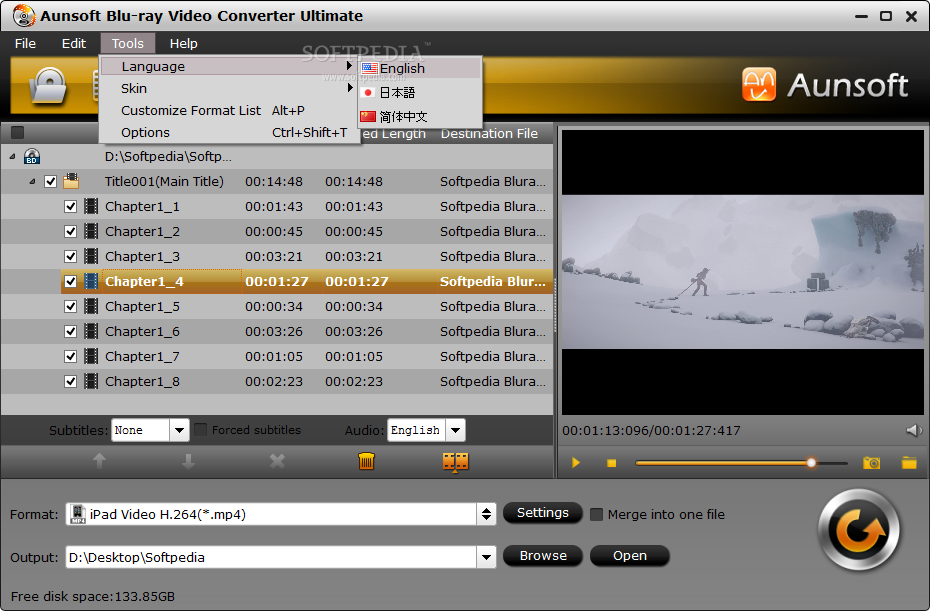Uncheck the Chapter1_8 checkbox
The width and height of the screenshot is (930, 611).
(x=71, y=381)
